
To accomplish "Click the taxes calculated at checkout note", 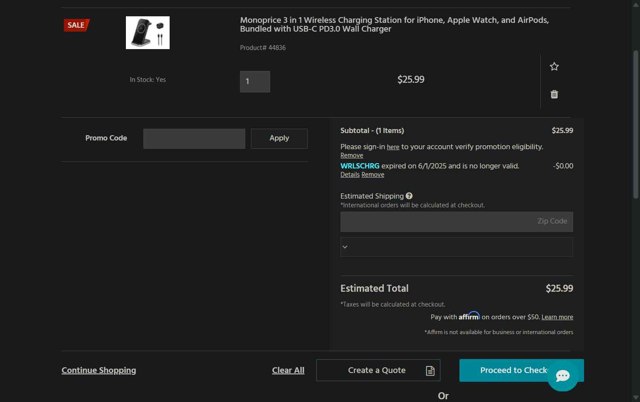I will coord(393,304).
